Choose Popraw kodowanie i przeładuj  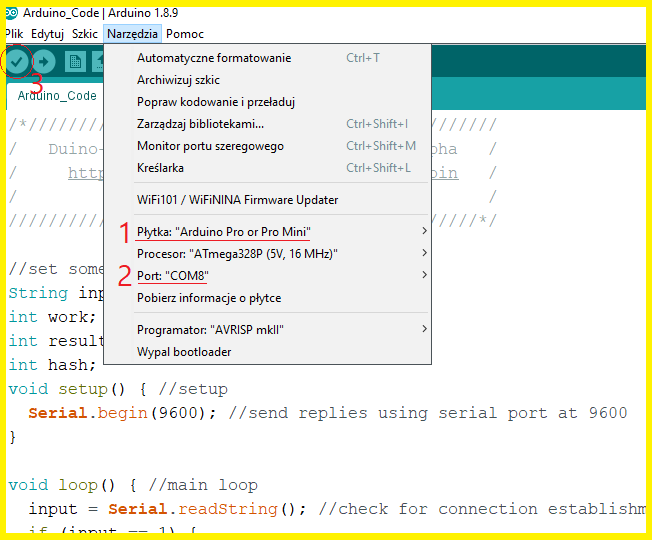point(267,102)
